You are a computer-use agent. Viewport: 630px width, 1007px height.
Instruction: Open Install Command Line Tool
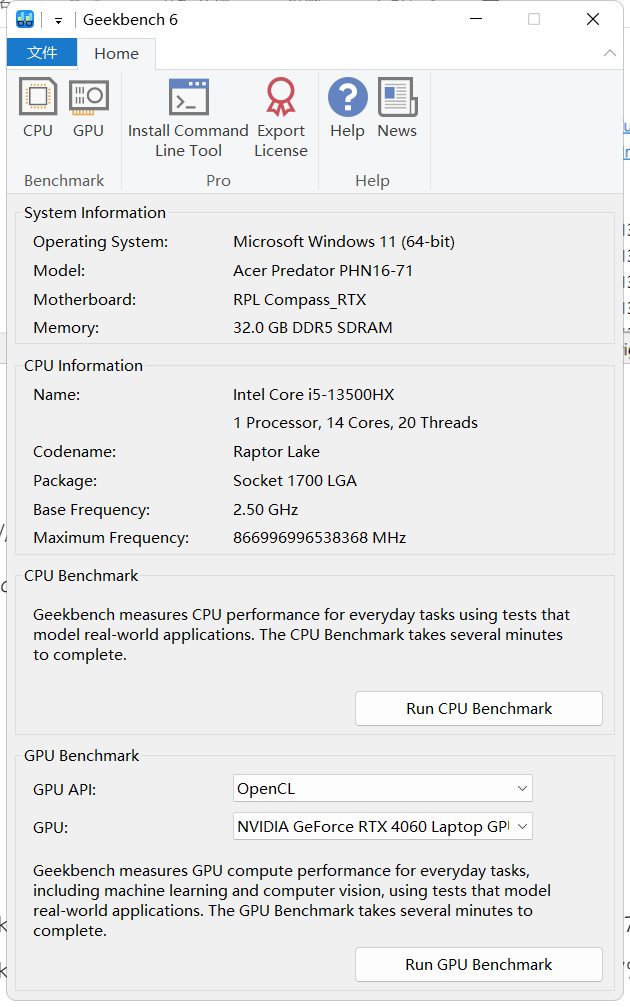pos(188,118)
